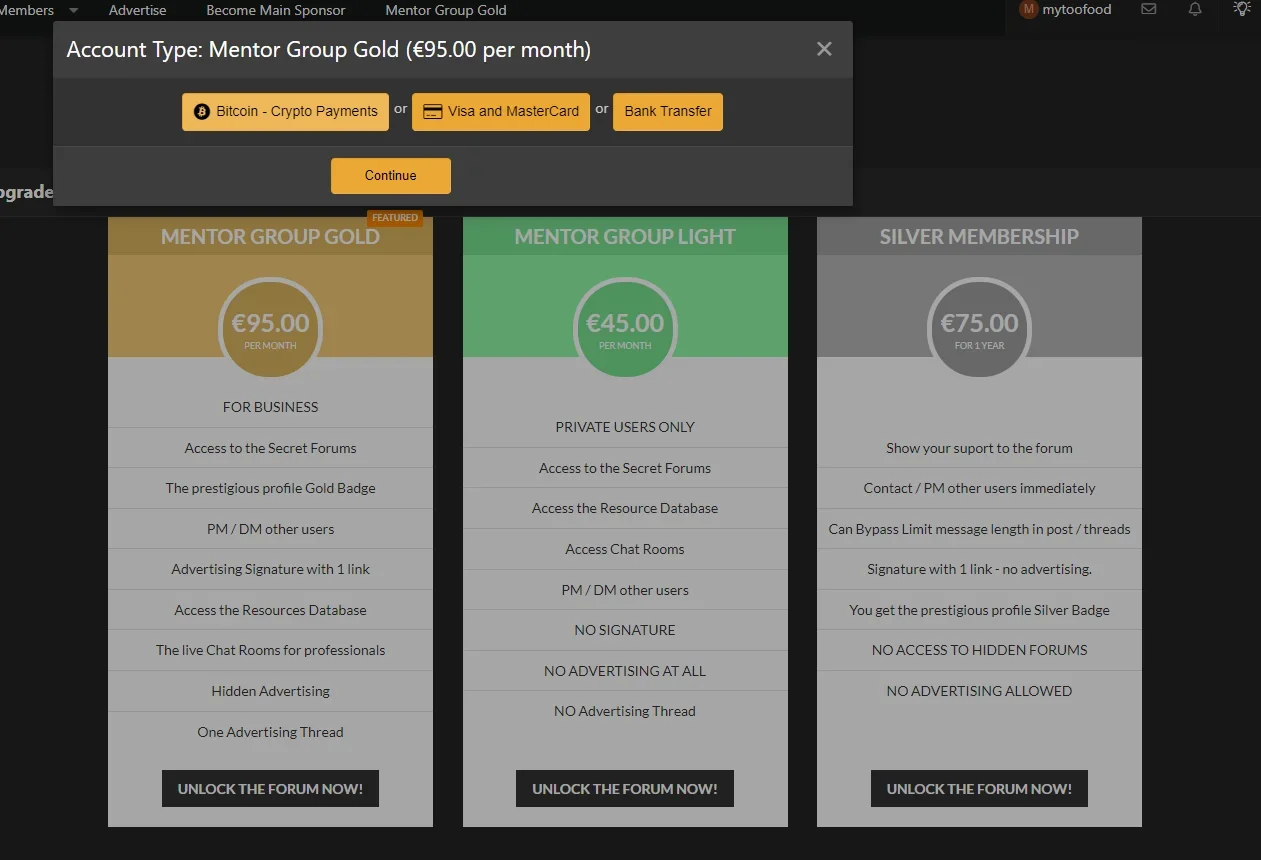This screenshot has width=1261, height=860.
Task: Choose Bitcoin - Crypto Payments
Action: tap(286, 111)
